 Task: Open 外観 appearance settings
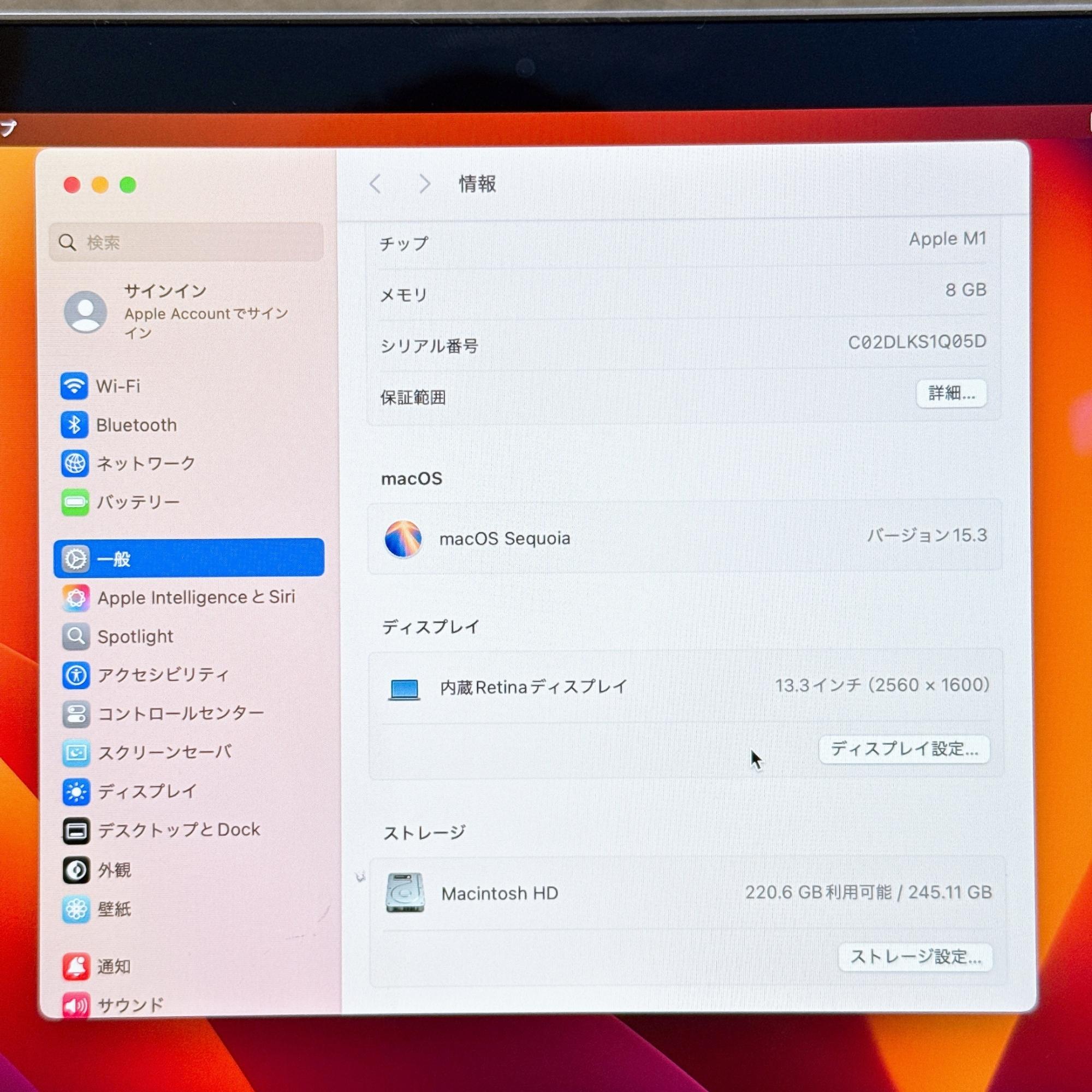coord(114,870)
